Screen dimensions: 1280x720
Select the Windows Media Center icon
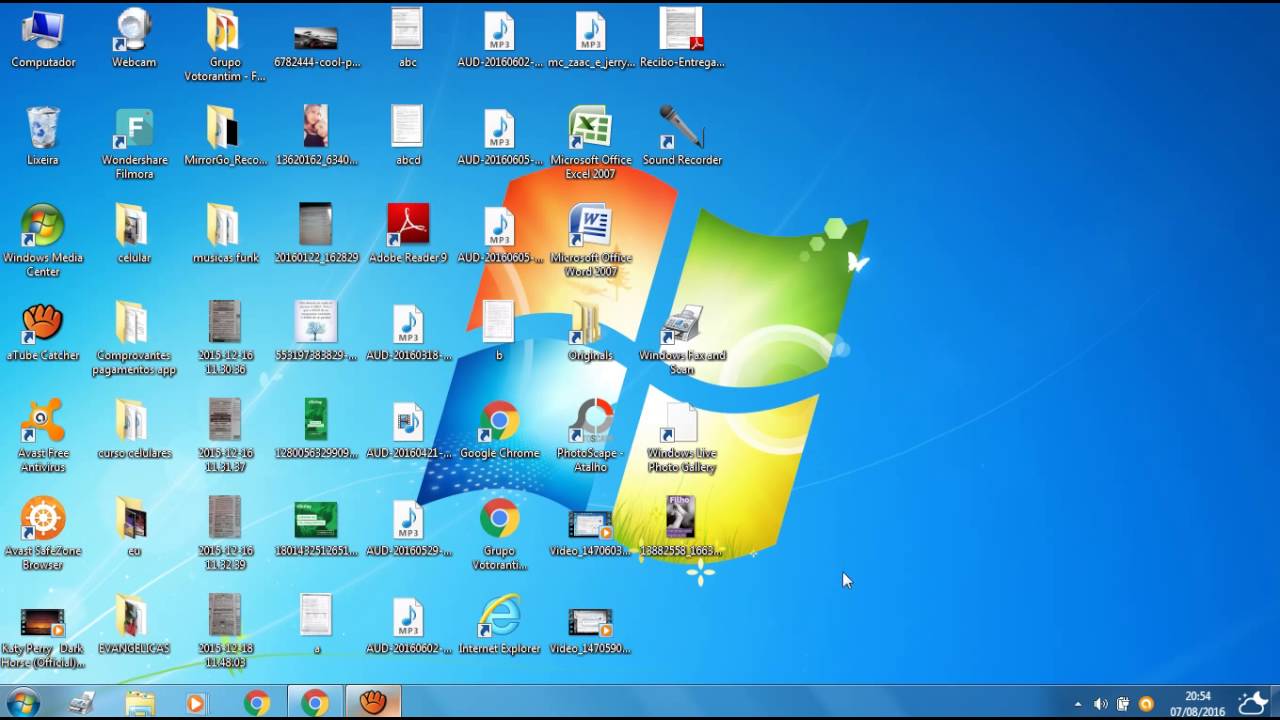click(43, 240)
